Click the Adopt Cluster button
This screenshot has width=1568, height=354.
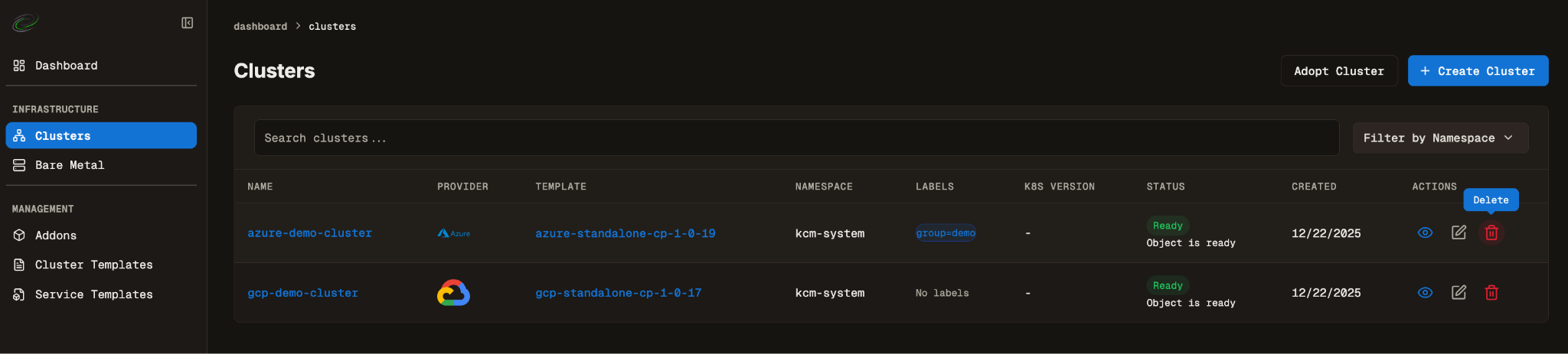1338,71
